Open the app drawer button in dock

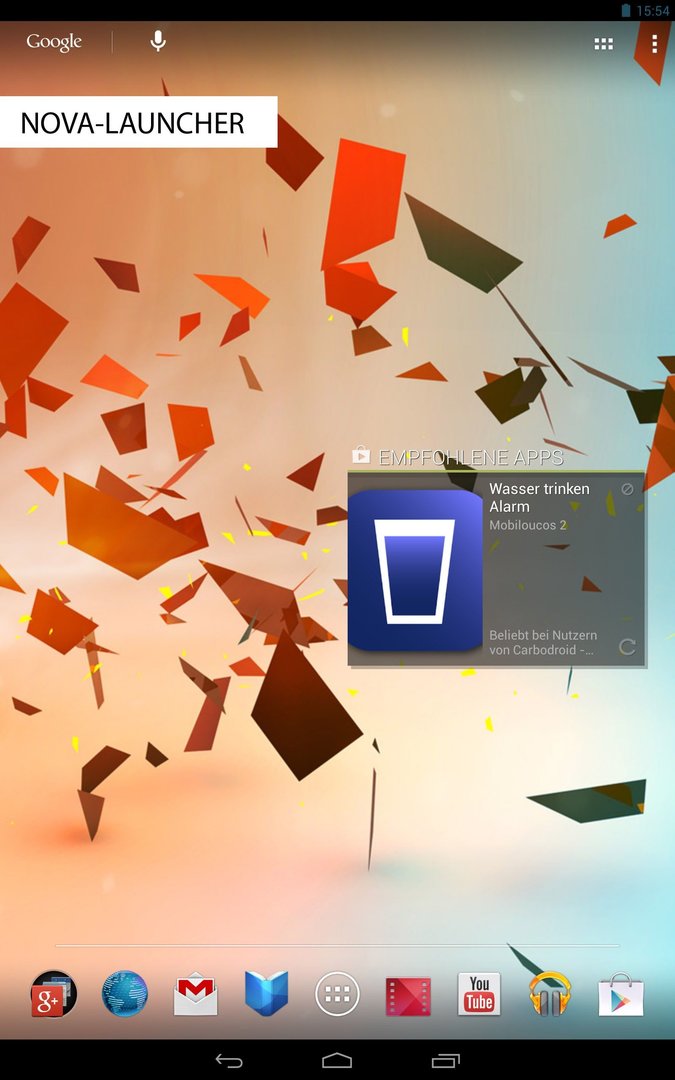tap(338, 993)
